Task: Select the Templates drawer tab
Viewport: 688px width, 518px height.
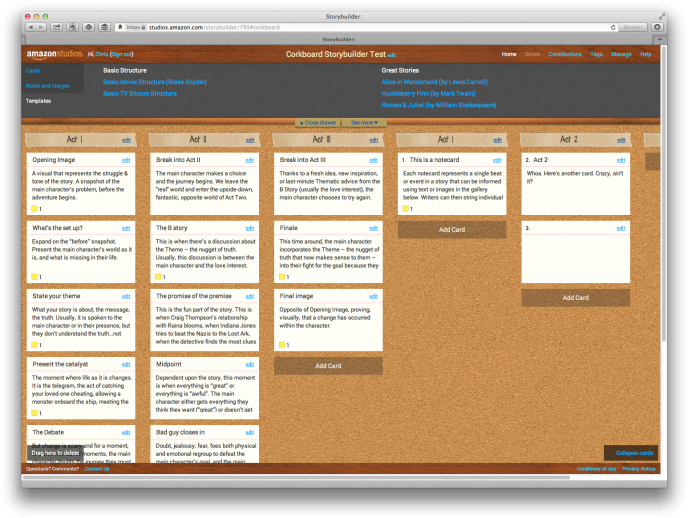Action: [x=38, y=101]
